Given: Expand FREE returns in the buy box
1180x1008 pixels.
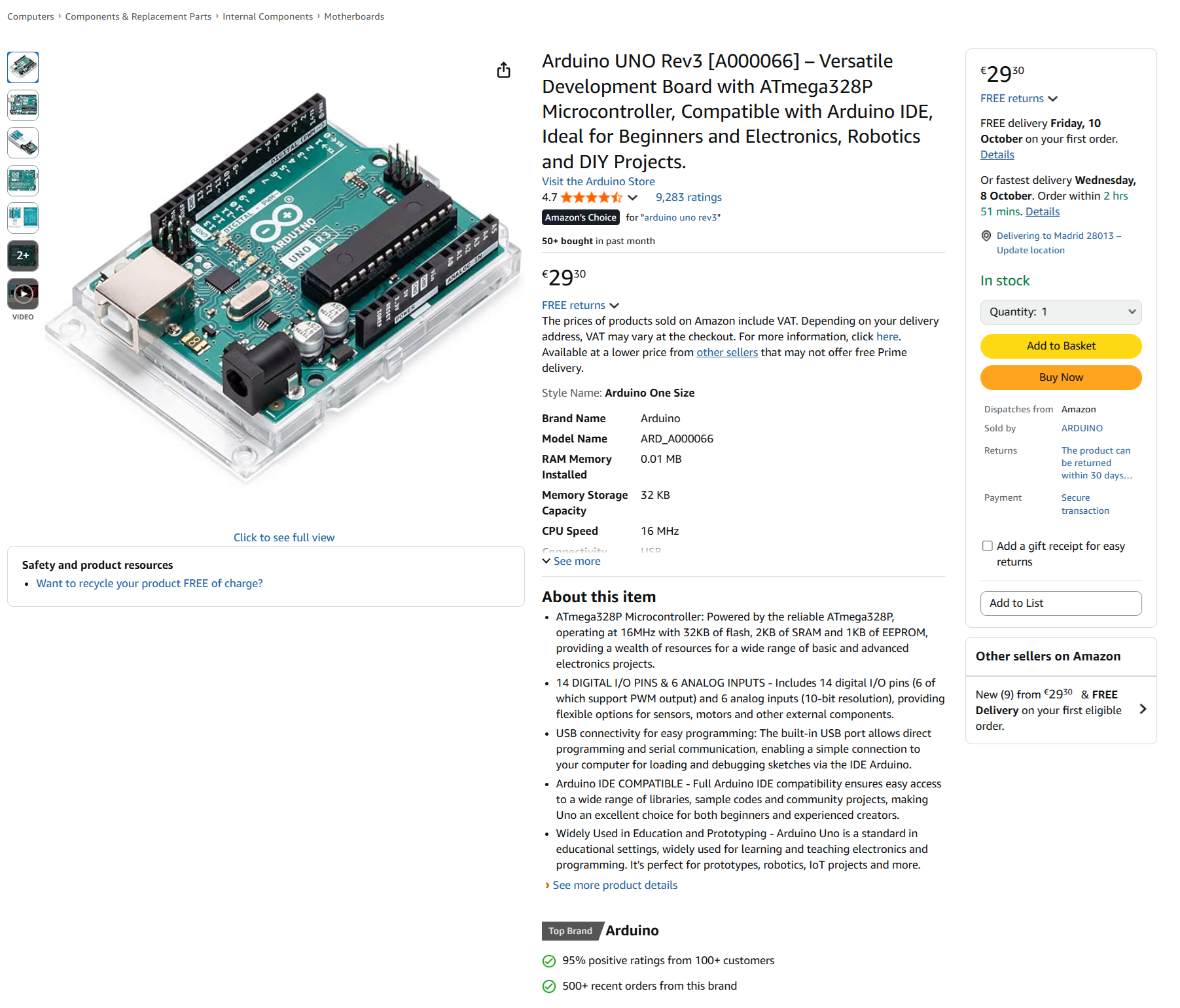Looking at the screenshot, I should click(x=1018, y=99).
